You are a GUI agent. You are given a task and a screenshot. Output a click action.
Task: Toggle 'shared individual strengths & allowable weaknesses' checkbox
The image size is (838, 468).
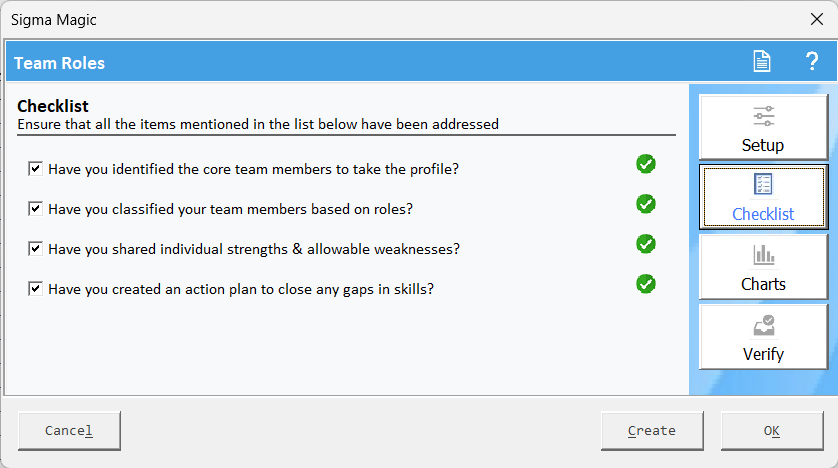point(35,249)
